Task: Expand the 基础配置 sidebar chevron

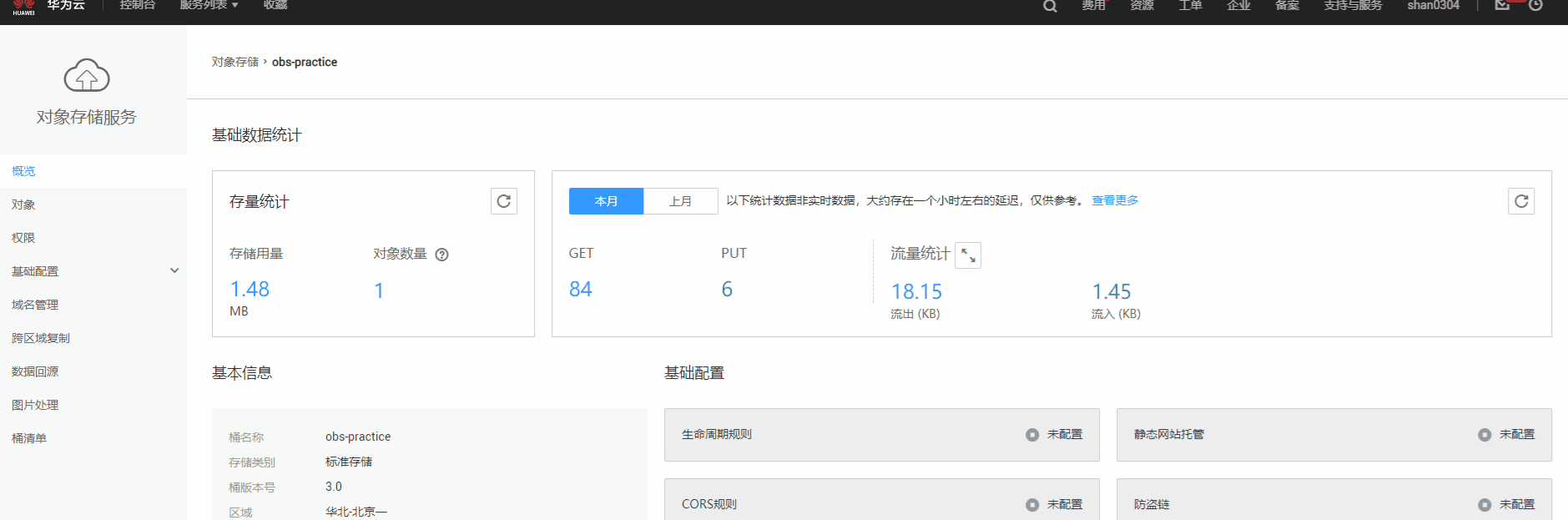Action: pyautogui.click(x=174, y=270)
